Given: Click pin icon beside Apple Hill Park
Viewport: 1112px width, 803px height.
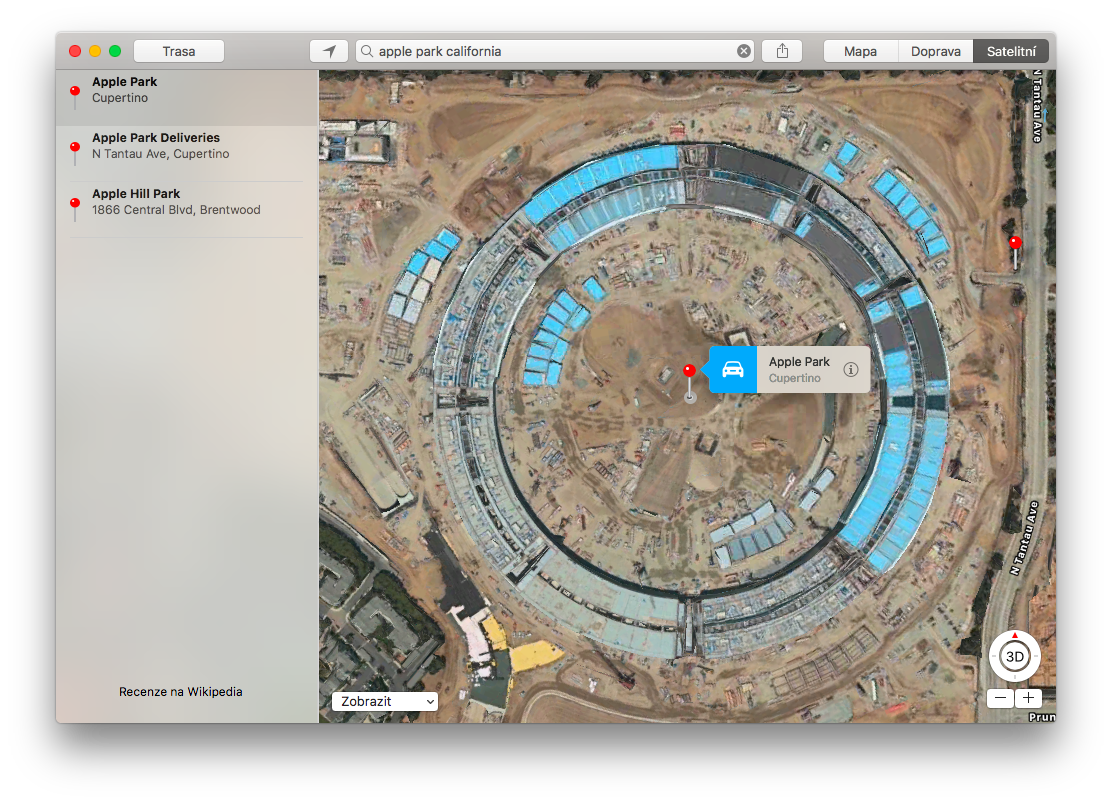Looking at the screenshot, I should coord(75,208).
